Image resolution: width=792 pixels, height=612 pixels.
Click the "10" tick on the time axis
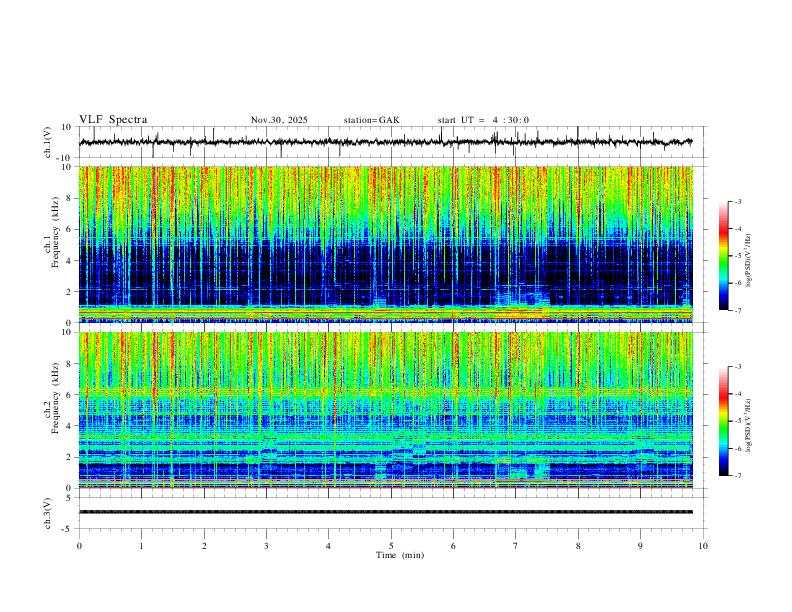tap(703, 546)
